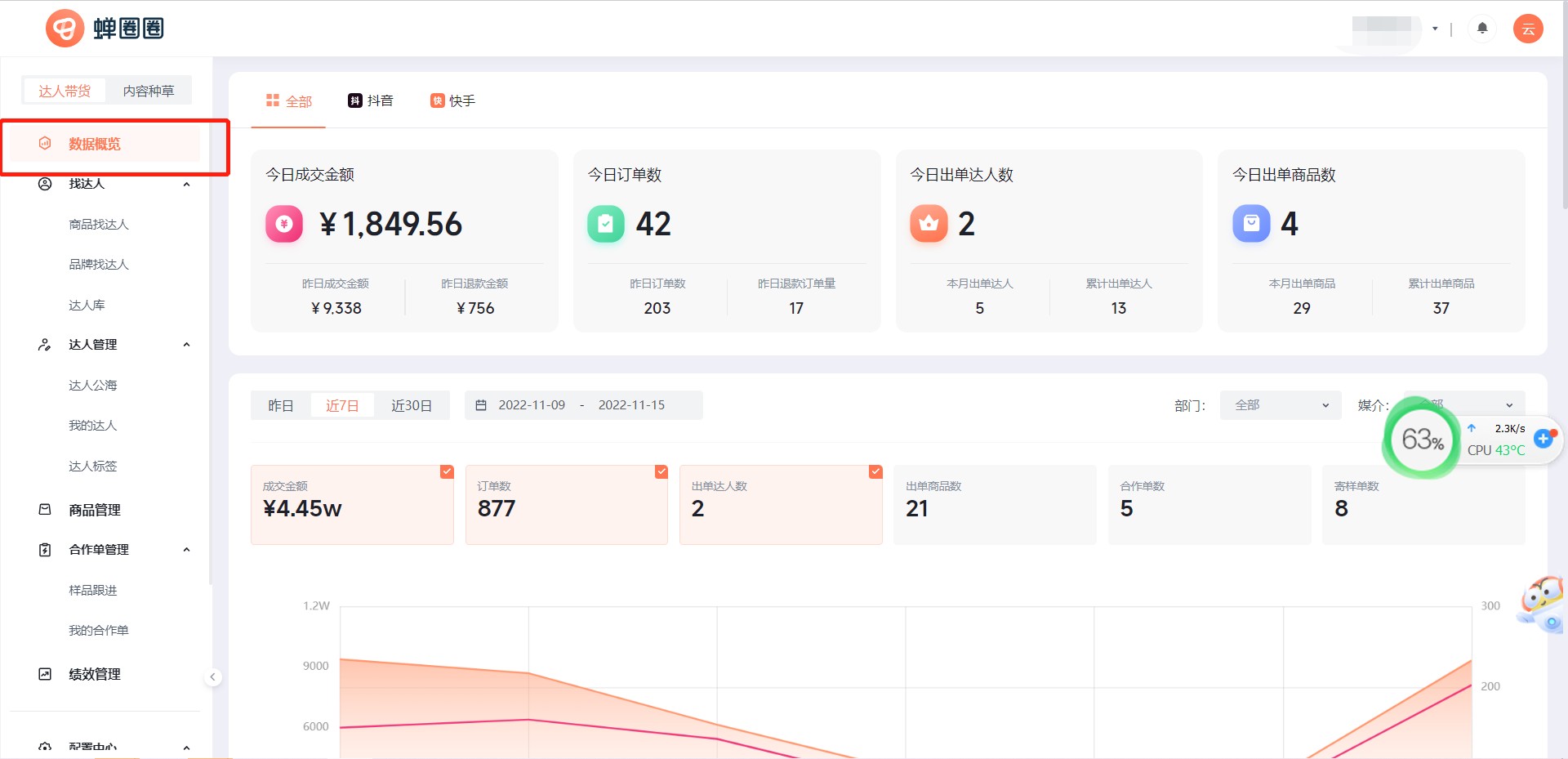This screenshot has height=759, width=1568.
Task: Switch to the 全部 platform tab
Action: pyautogui.click(x=288, y=100)
